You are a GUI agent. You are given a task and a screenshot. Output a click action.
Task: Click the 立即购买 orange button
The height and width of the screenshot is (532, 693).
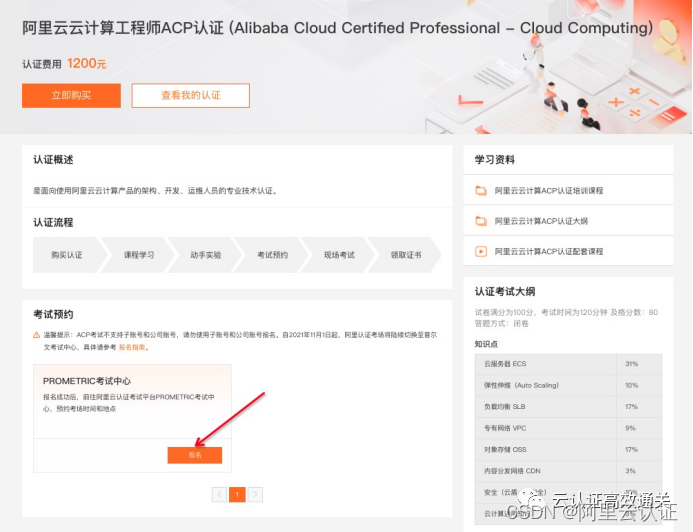[71, 95]
